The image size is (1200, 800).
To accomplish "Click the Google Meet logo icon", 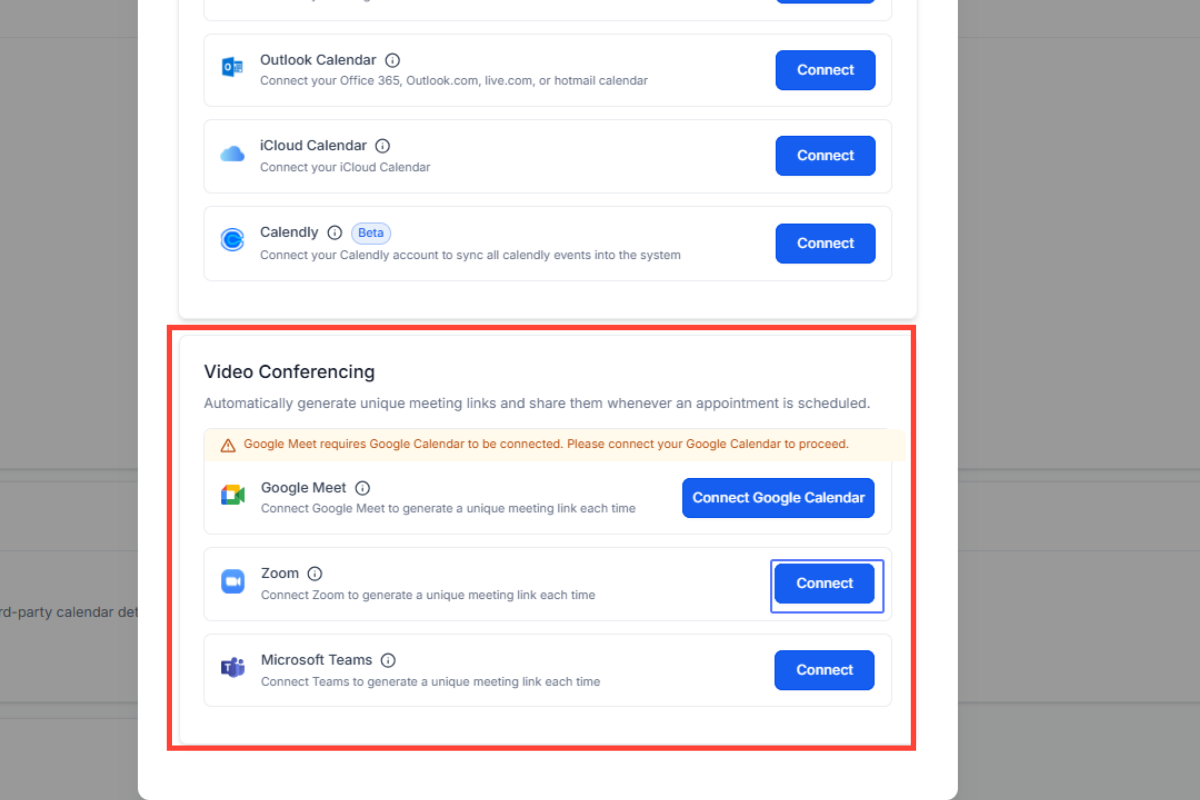I will coord(233,496).
